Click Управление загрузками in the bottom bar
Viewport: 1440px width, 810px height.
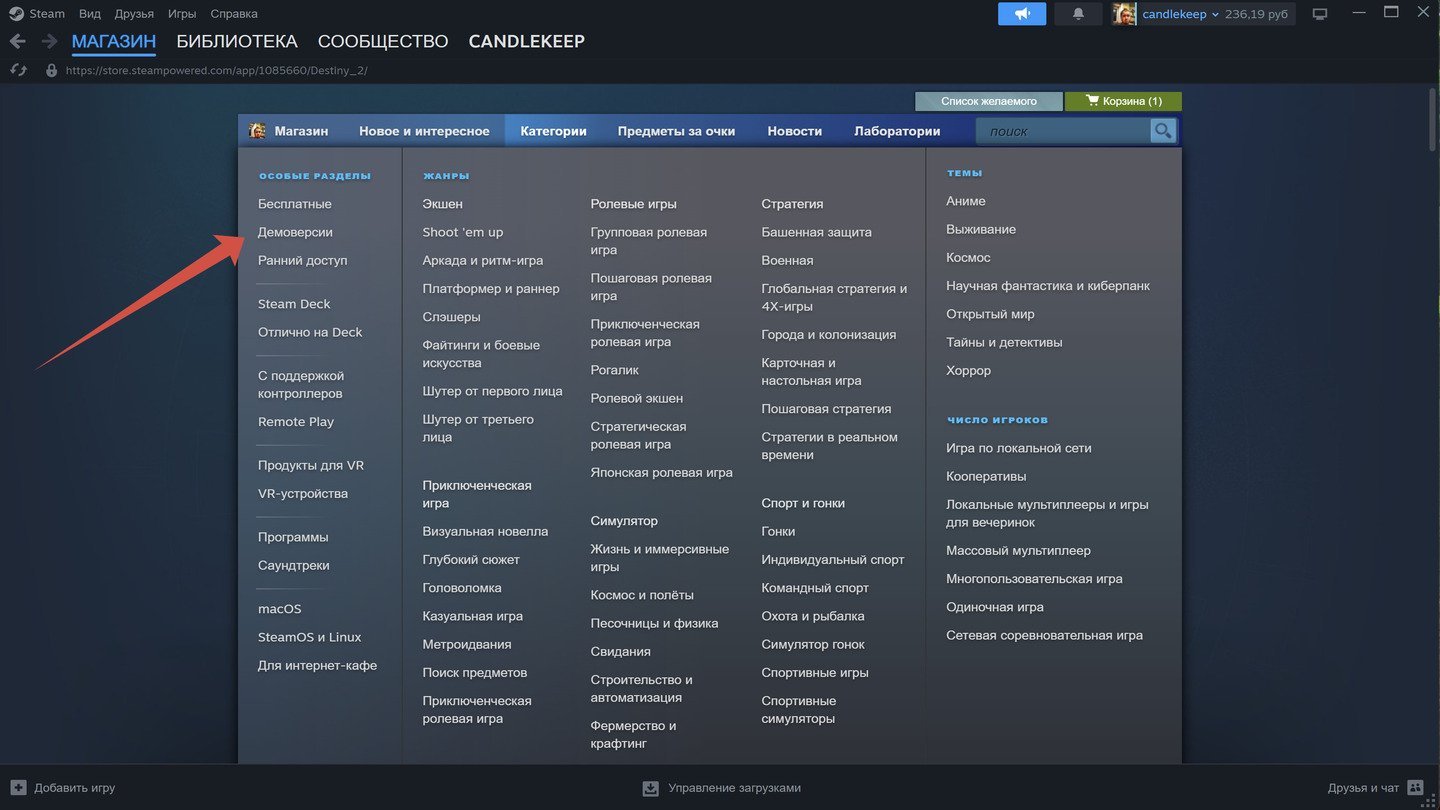(x=735, y=788)
